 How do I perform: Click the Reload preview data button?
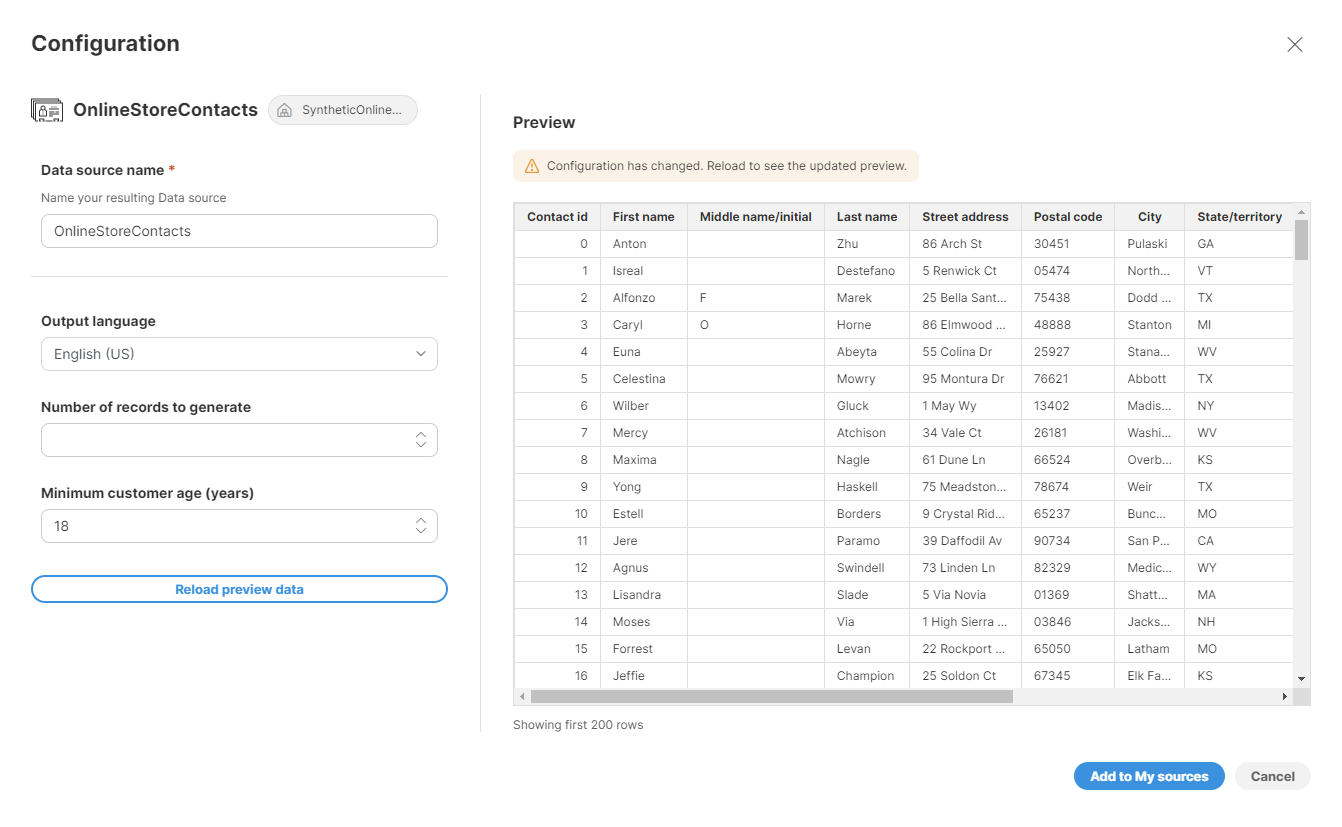click(x=239, y=589)
